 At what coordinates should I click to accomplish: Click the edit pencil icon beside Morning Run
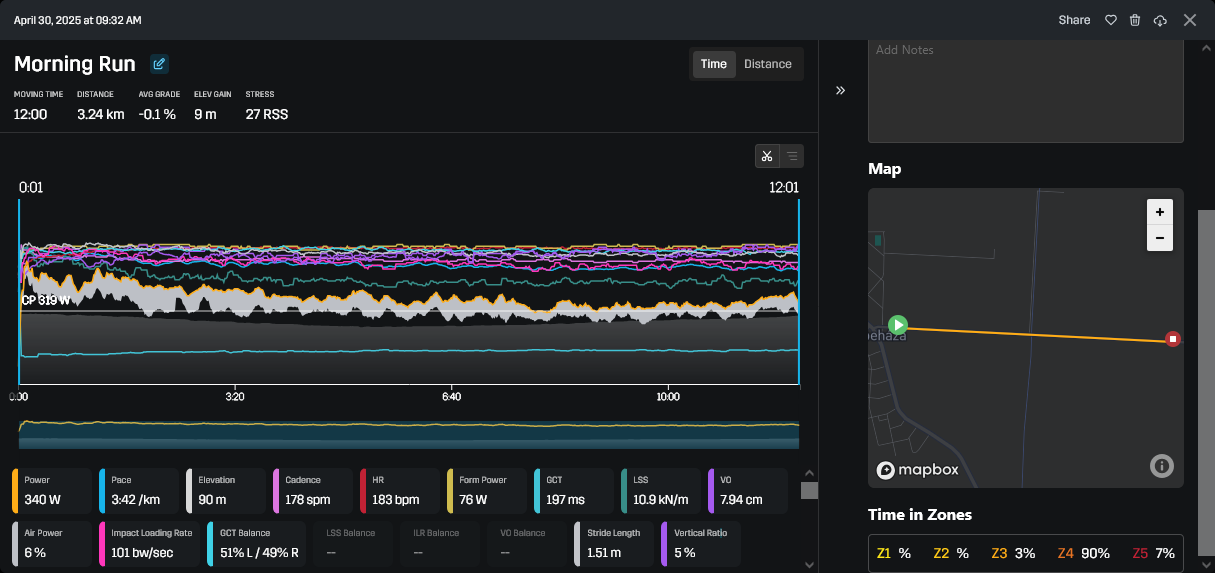tap(159, 64)
